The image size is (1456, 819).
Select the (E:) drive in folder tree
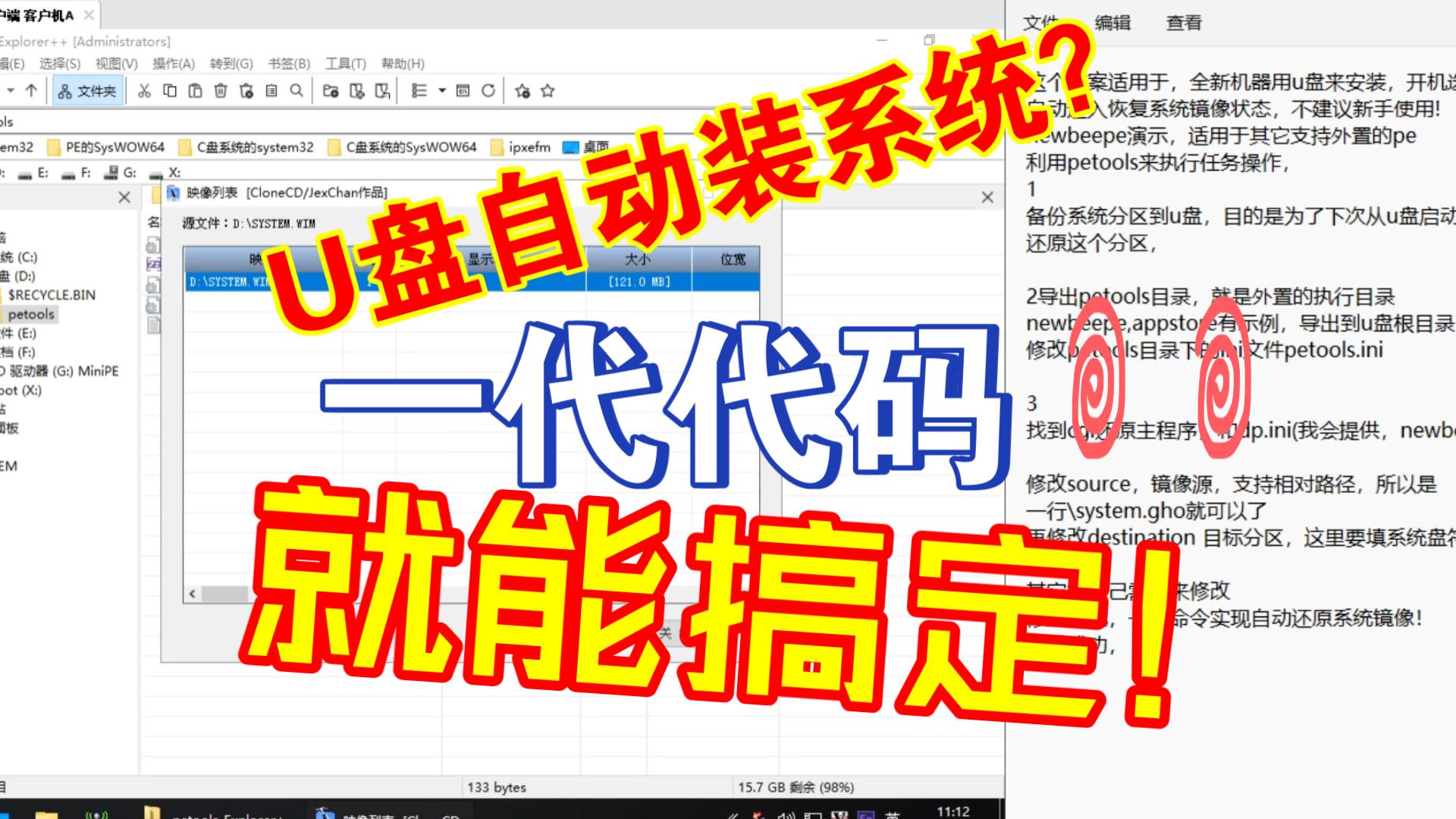point(18,333)
